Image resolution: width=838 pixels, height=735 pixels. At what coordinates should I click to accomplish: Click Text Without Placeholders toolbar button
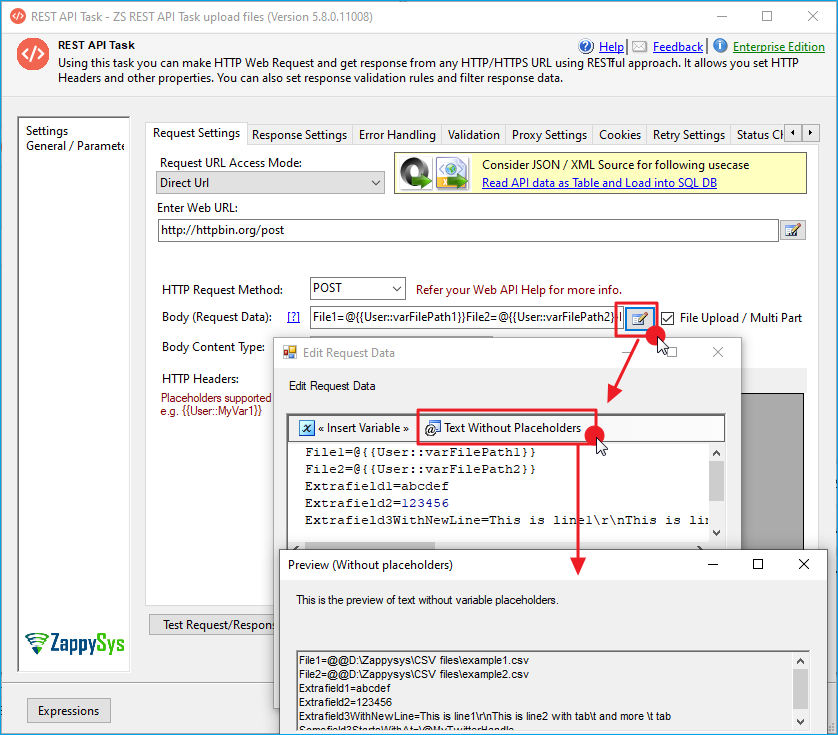point(503,428)
